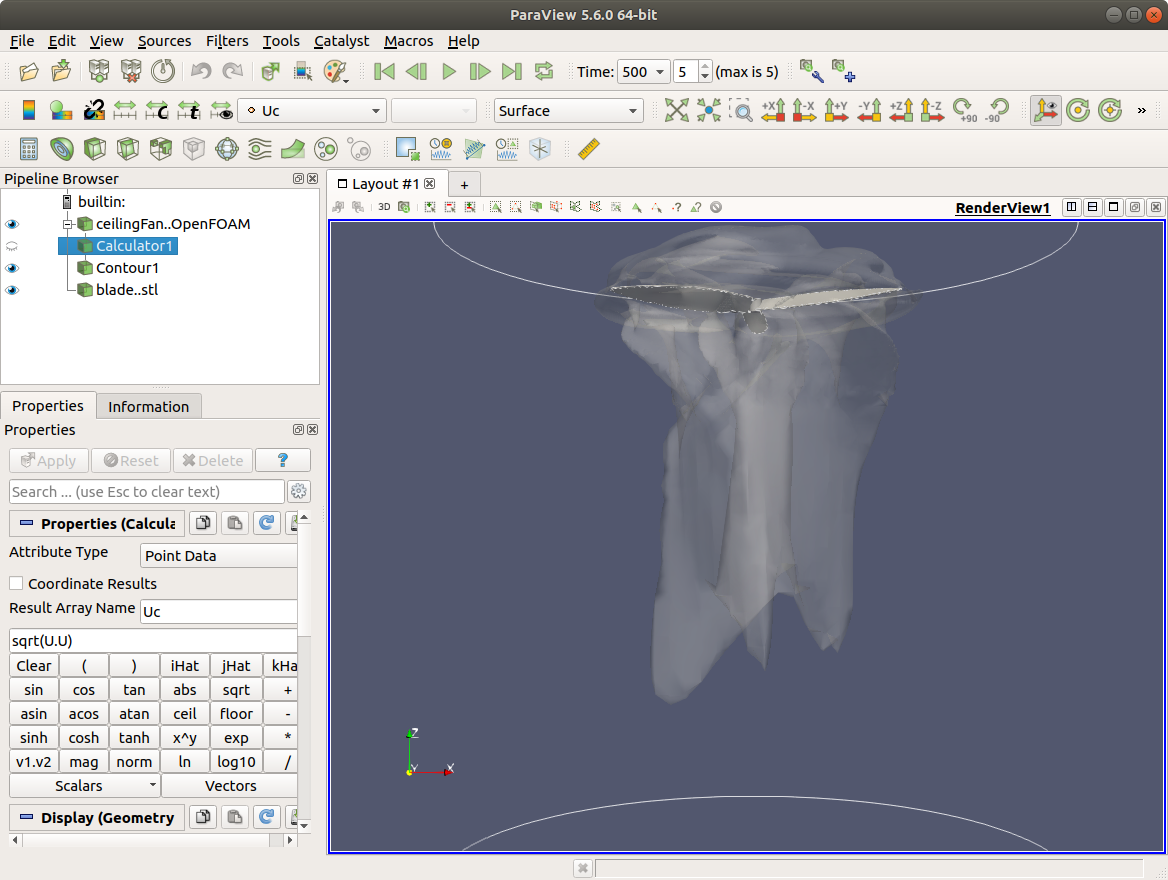Open the Macros menu
1168x880 pixels.
tap(408, 41)
